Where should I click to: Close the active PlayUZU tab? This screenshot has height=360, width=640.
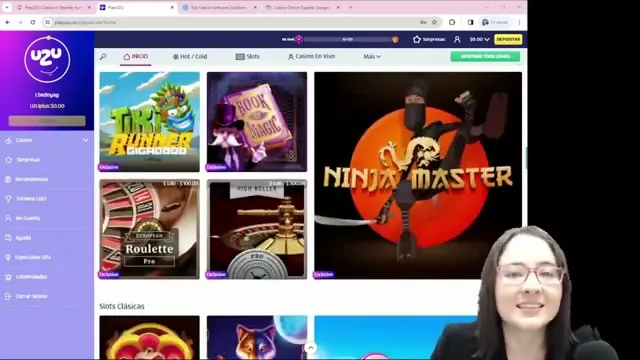pos(172,7)
